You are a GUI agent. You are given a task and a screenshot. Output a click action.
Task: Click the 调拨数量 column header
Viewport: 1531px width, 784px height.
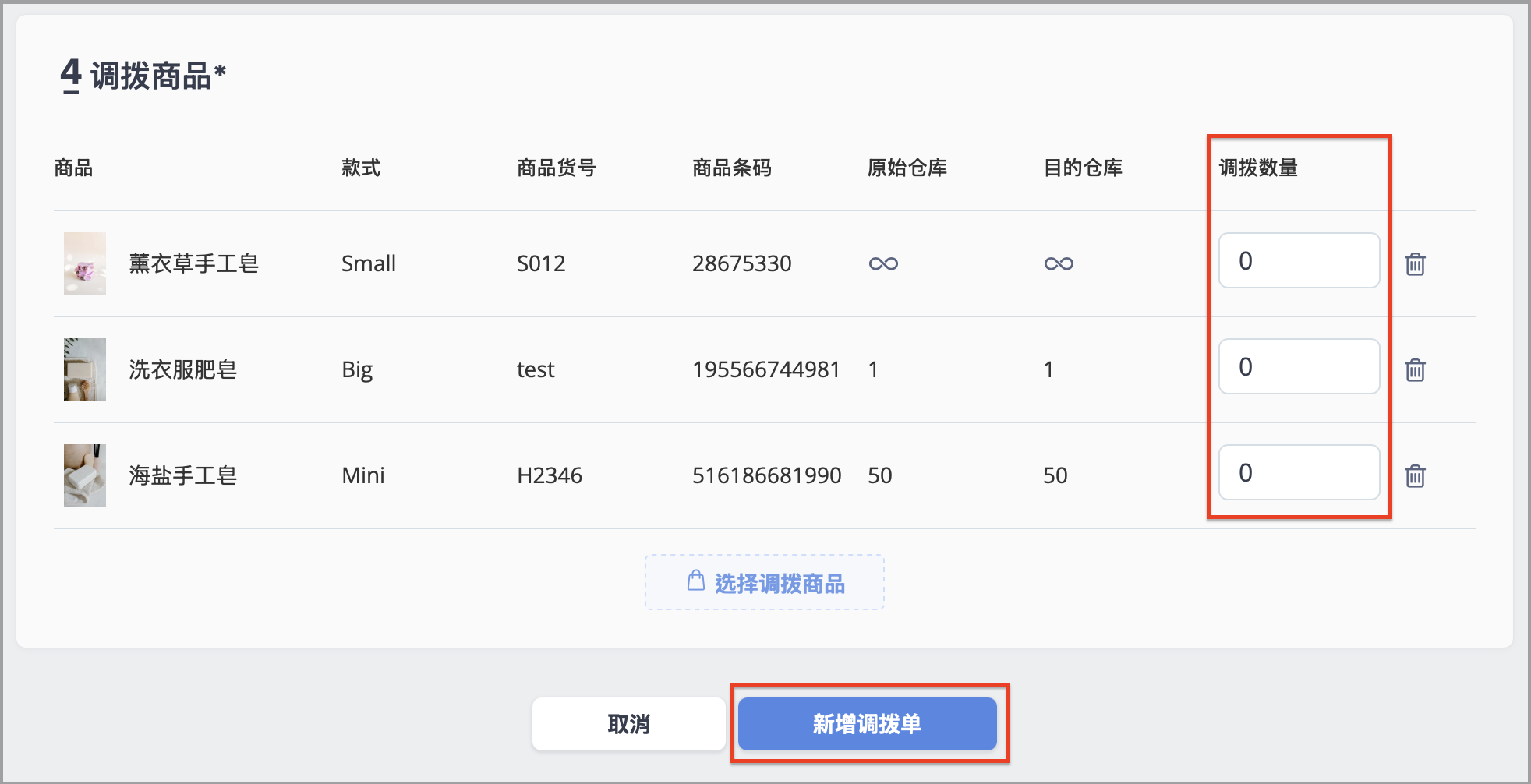pyautogui.click(x=1258, y=168)
